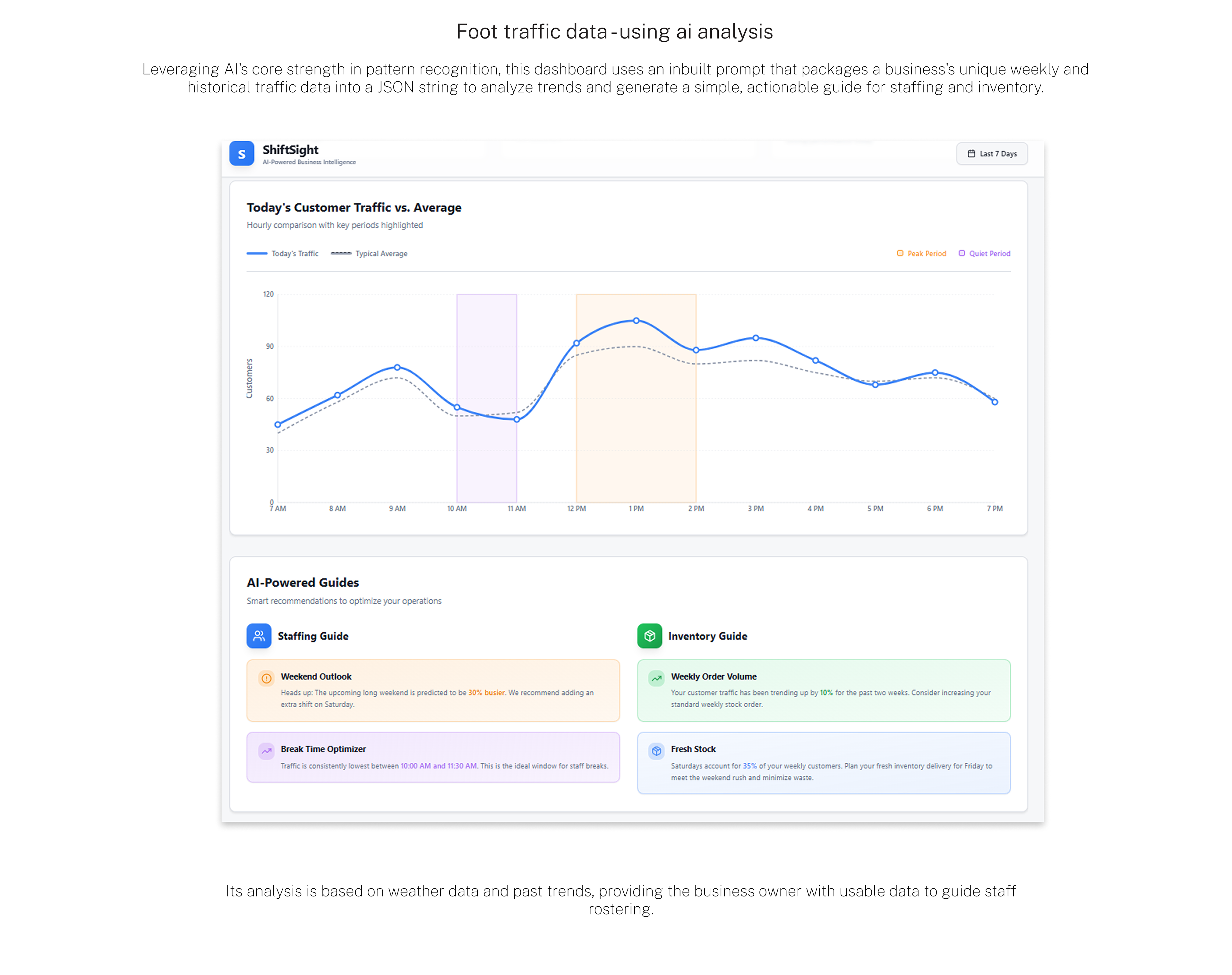Toggle Today's Traffic legend series

coord(283,253)
